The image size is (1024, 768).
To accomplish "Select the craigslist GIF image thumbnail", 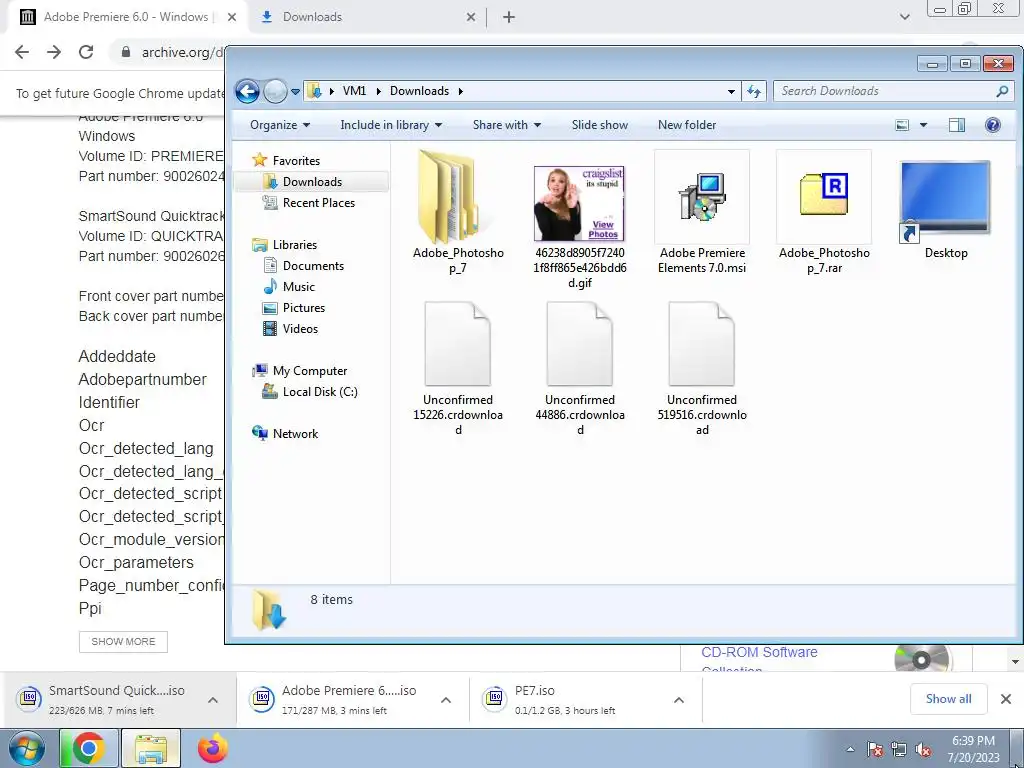I will pos(579,204).
